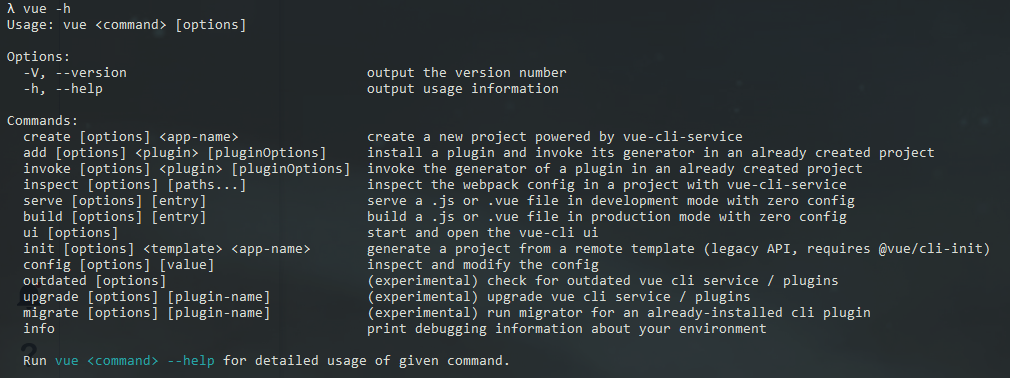Click the 'create [options] <app-name>' command
Viewport: 1010px width, 378px height.
pos(131,137)
